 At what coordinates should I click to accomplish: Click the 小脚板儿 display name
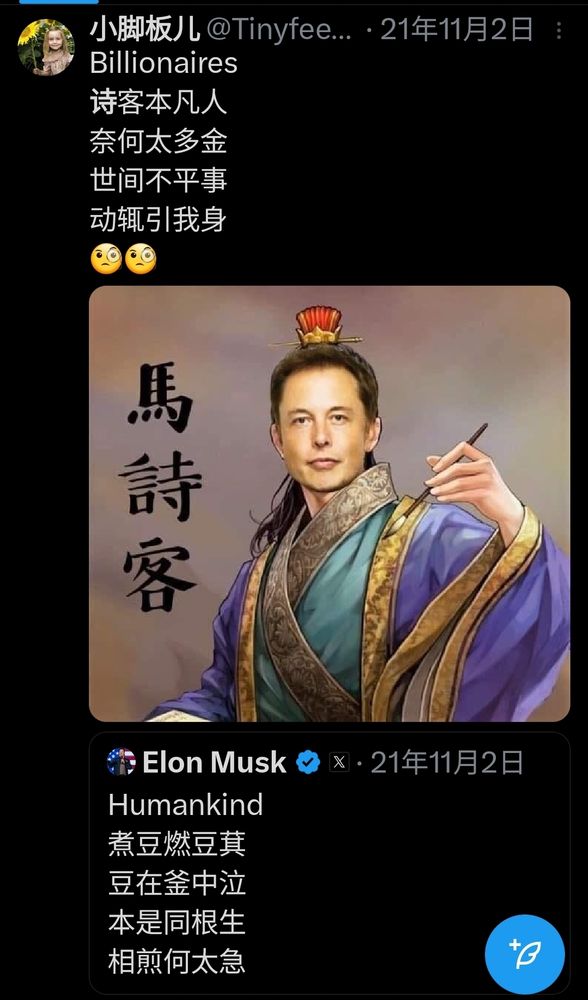145,30
